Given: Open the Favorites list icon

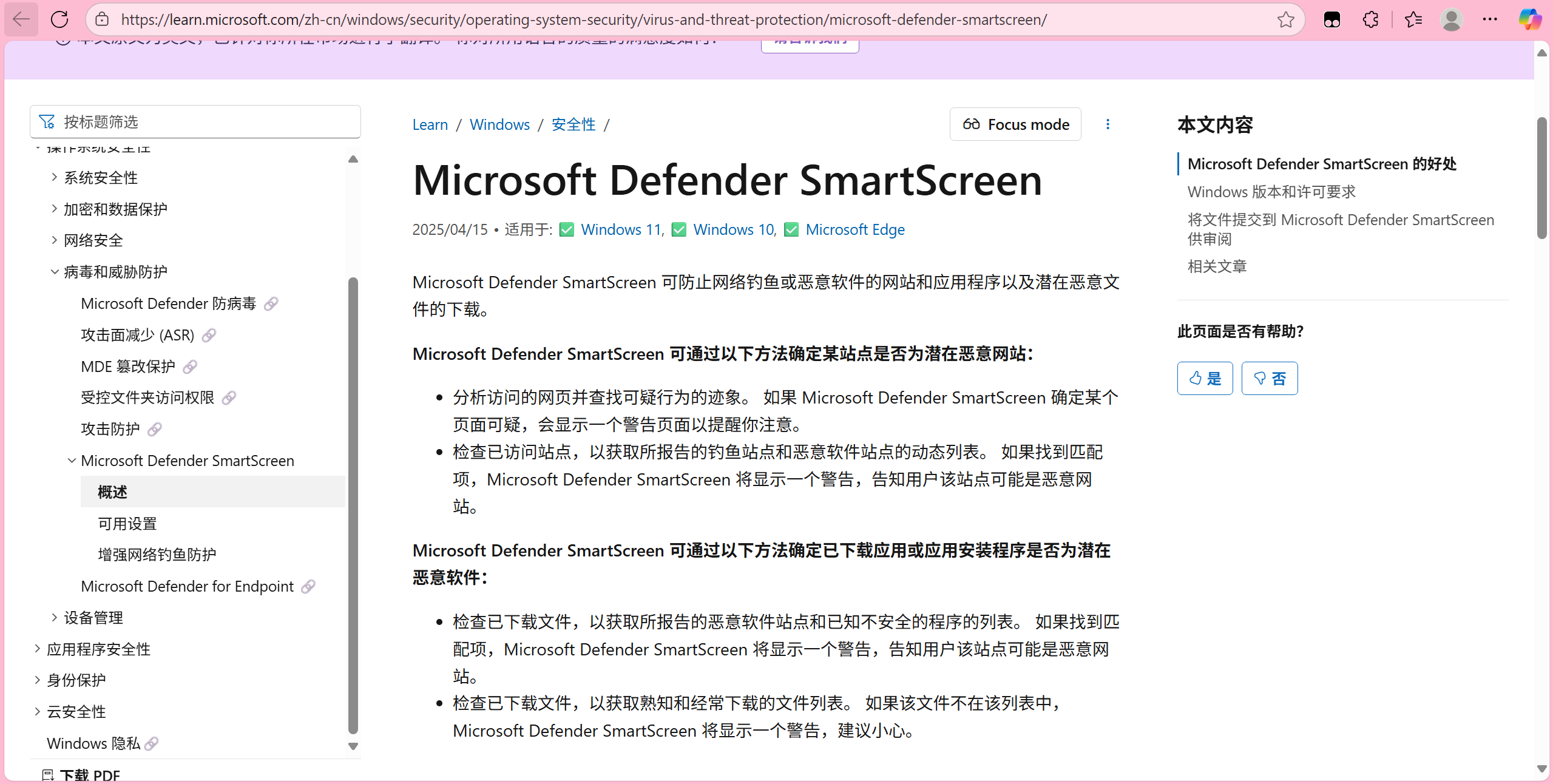Looking at the screenshot, I should pyautogui.click(x=1413, y=19).
